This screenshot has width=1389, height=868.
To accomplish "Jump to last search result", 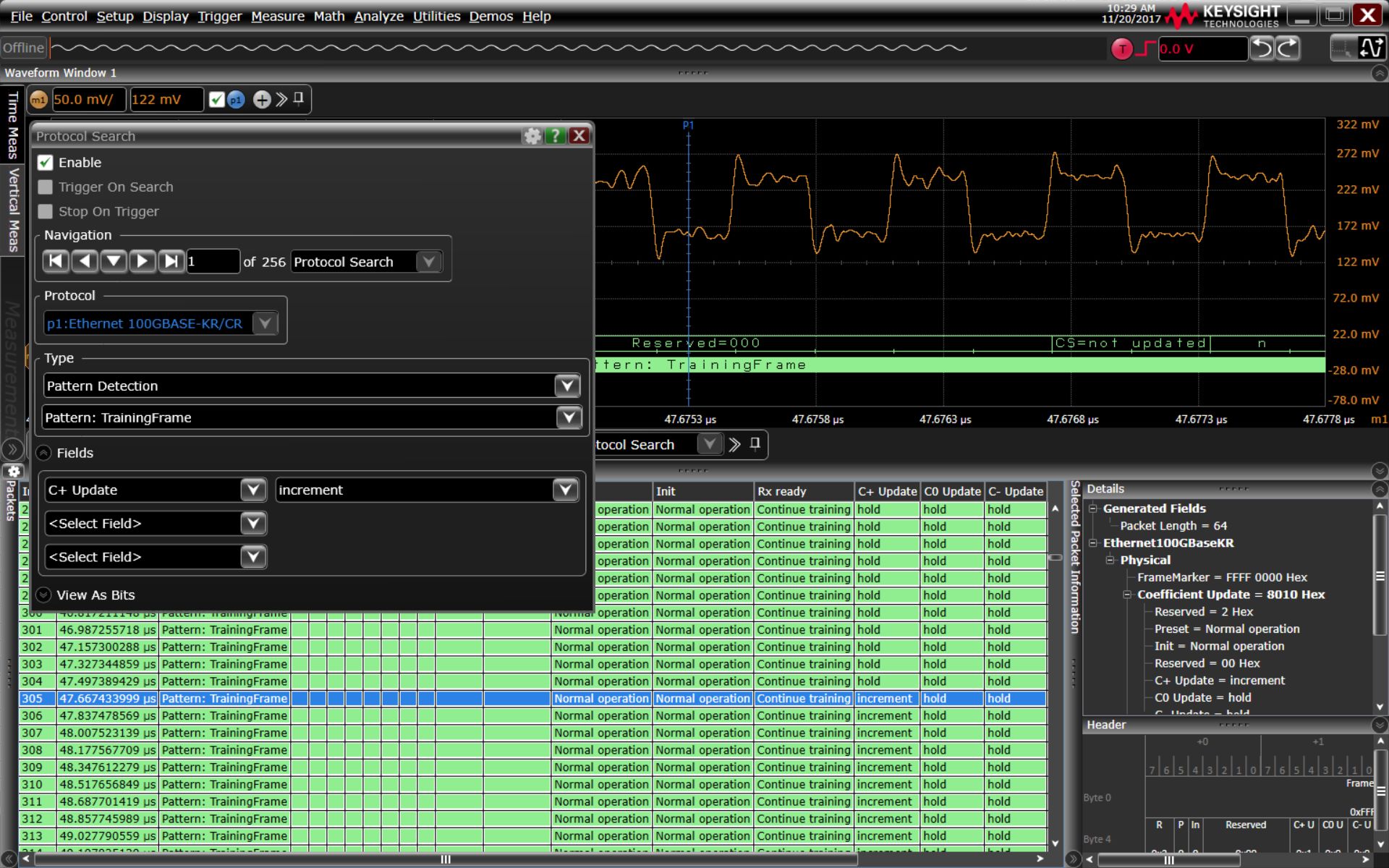I will click(x=171, y=261).
